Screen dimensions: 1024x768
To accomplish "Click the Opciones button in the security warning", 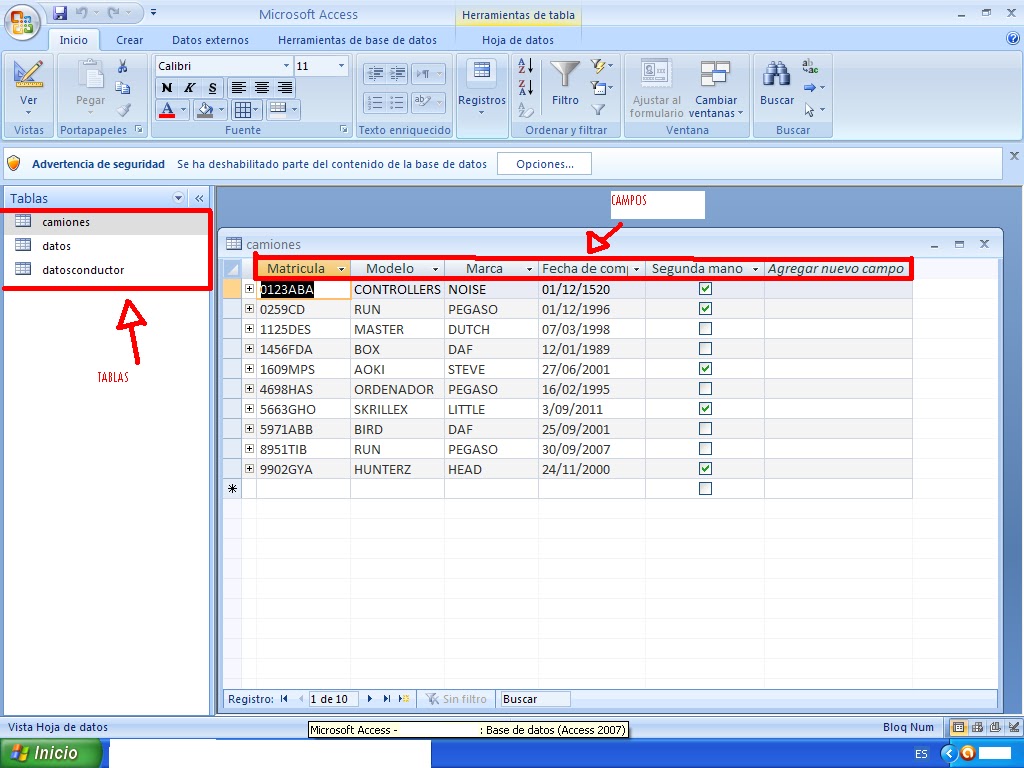I will tap(543, 163).
